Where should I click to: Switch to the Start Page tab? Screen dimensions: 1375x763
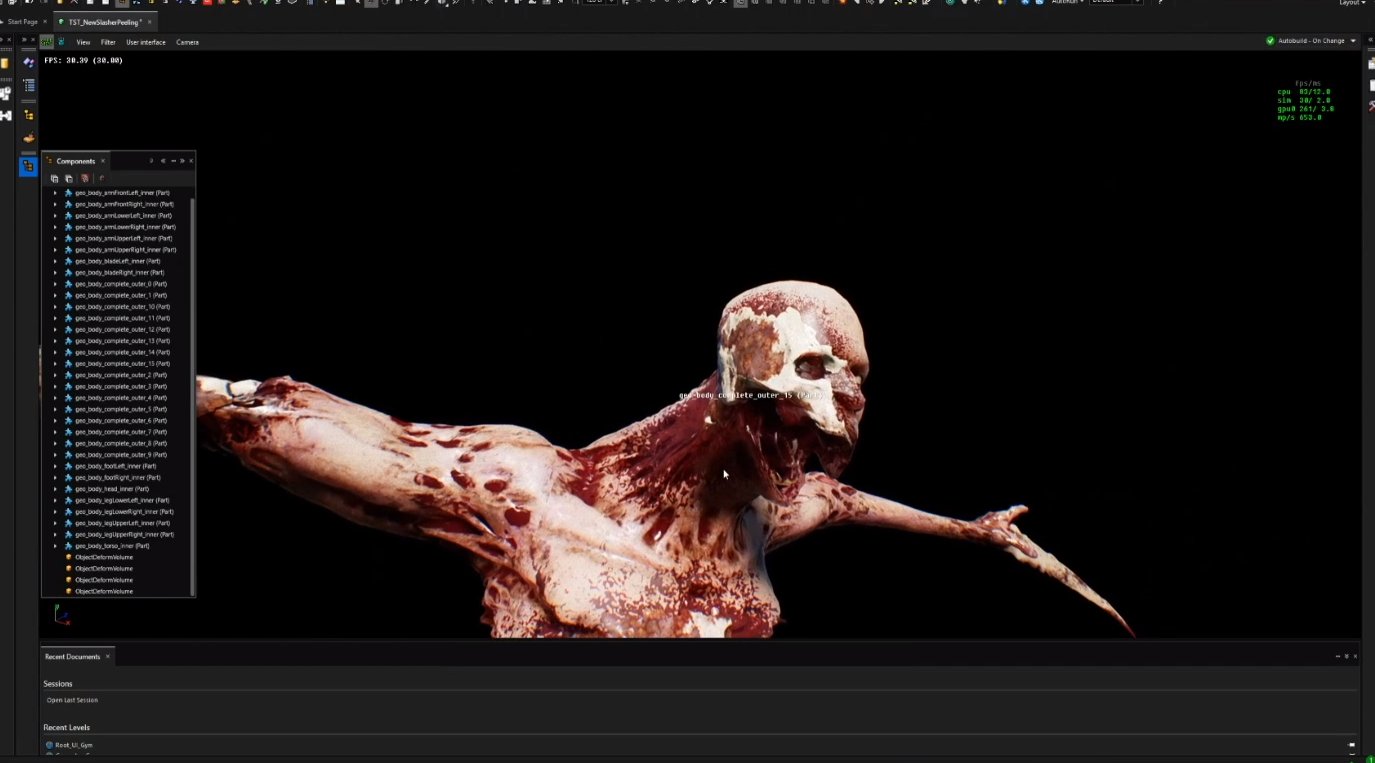pyautogui.click(x=23, y=21)
